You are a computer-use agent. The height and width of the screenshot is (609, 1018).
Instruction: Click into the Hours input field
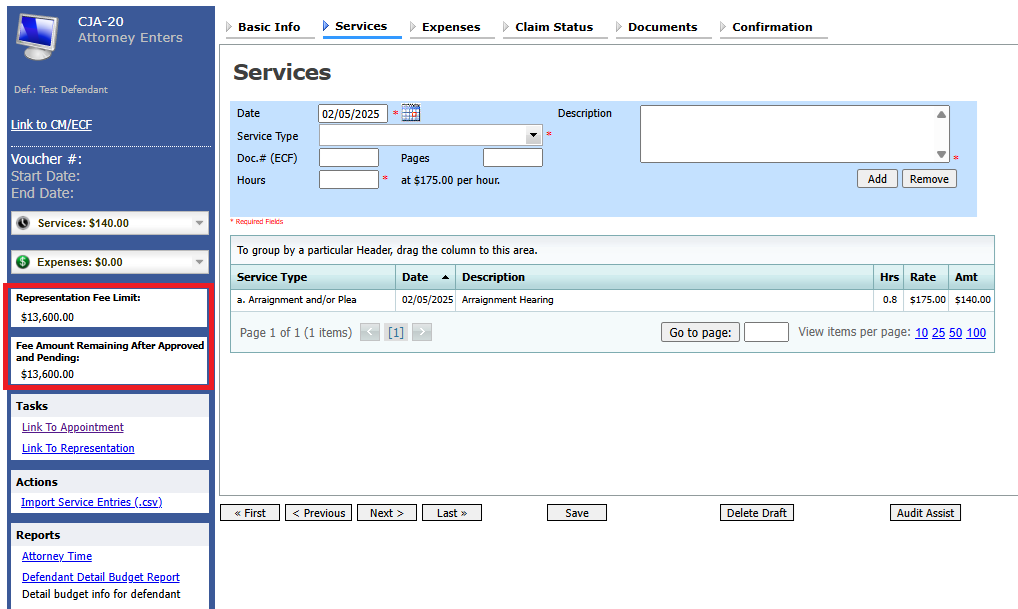[348, 180]
